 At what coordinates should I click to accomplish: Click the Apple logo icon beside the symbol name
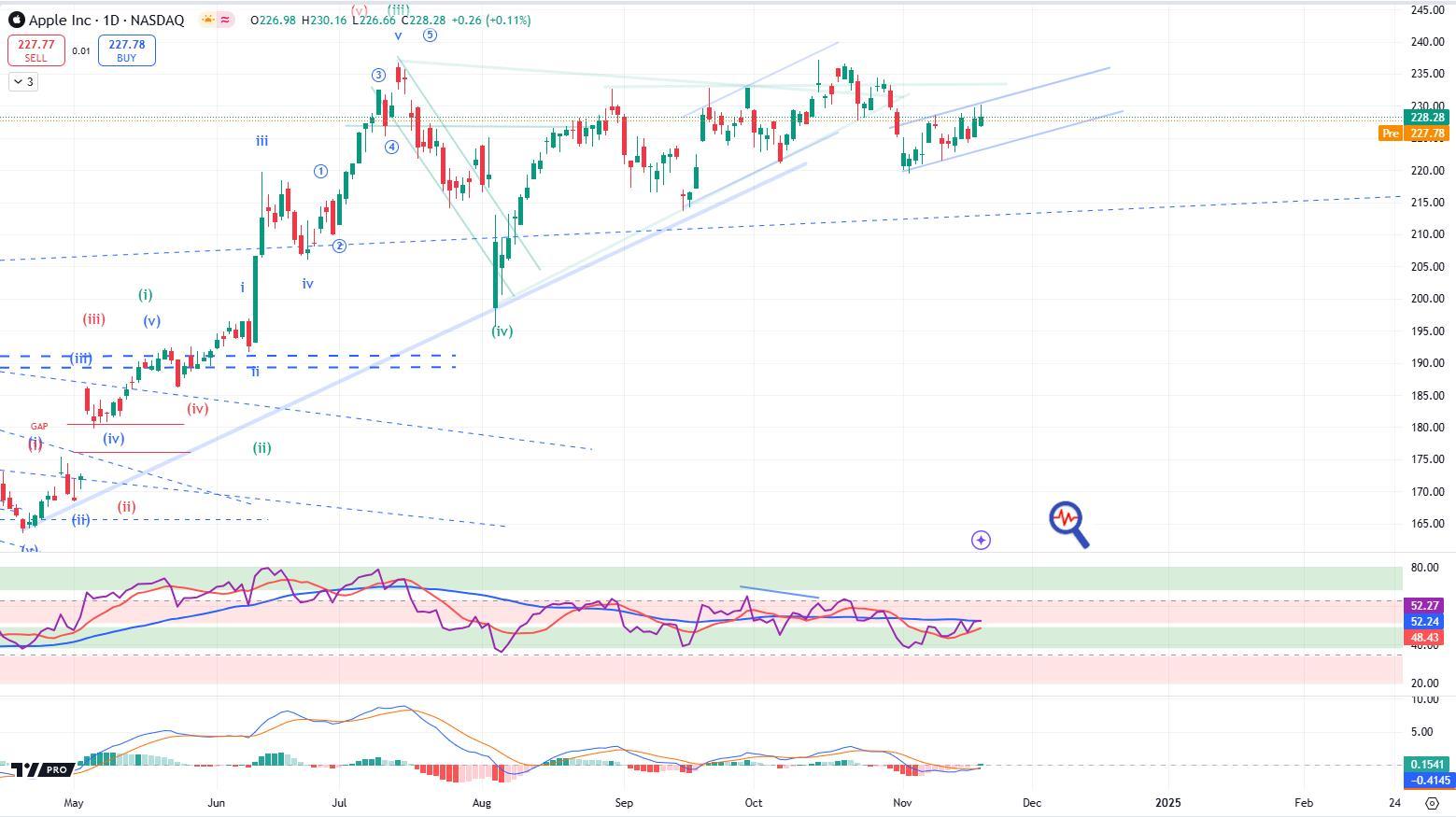(16, 20)
